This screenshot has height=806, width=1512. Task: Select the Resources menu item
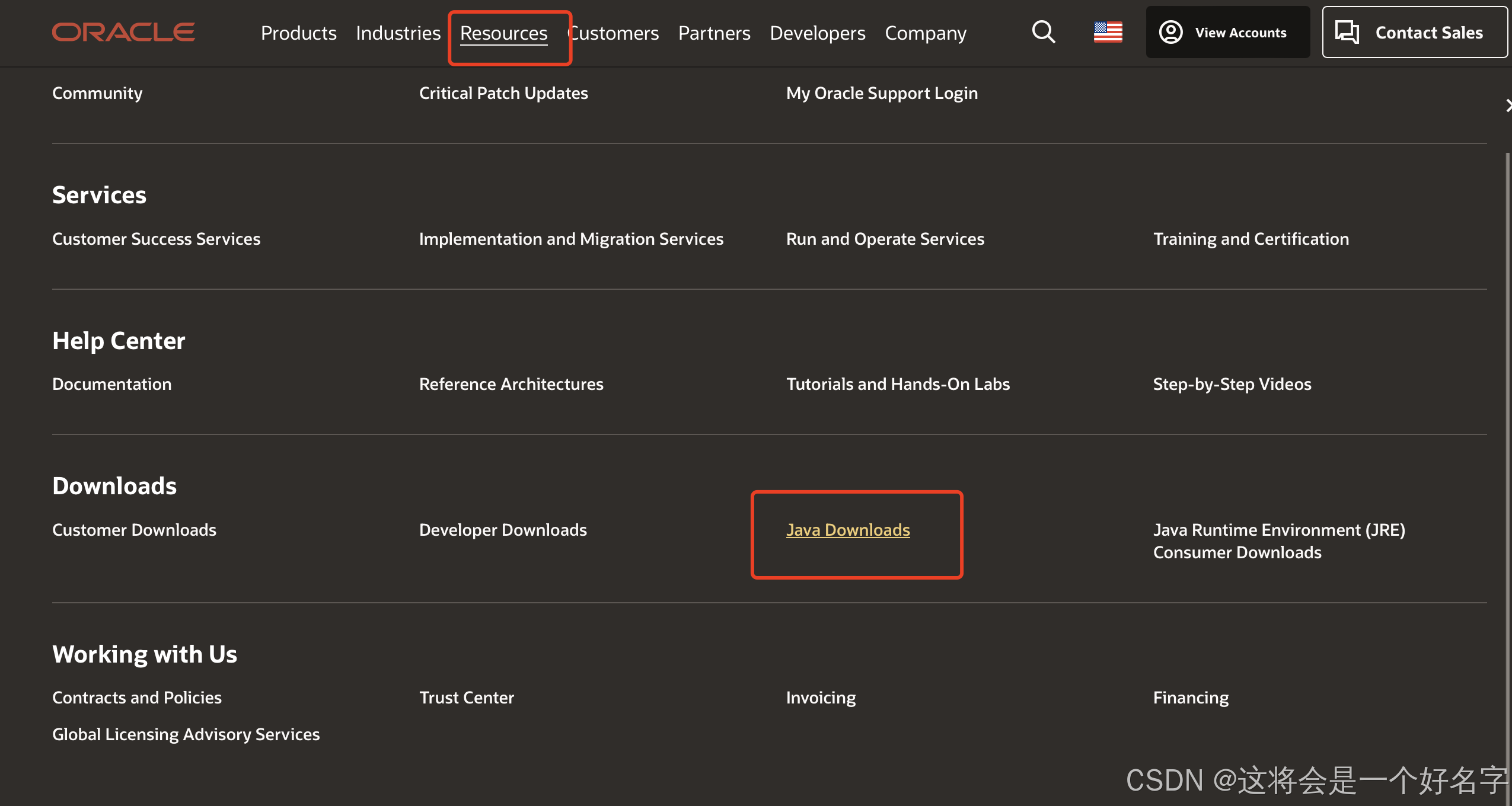click(504, 33)
